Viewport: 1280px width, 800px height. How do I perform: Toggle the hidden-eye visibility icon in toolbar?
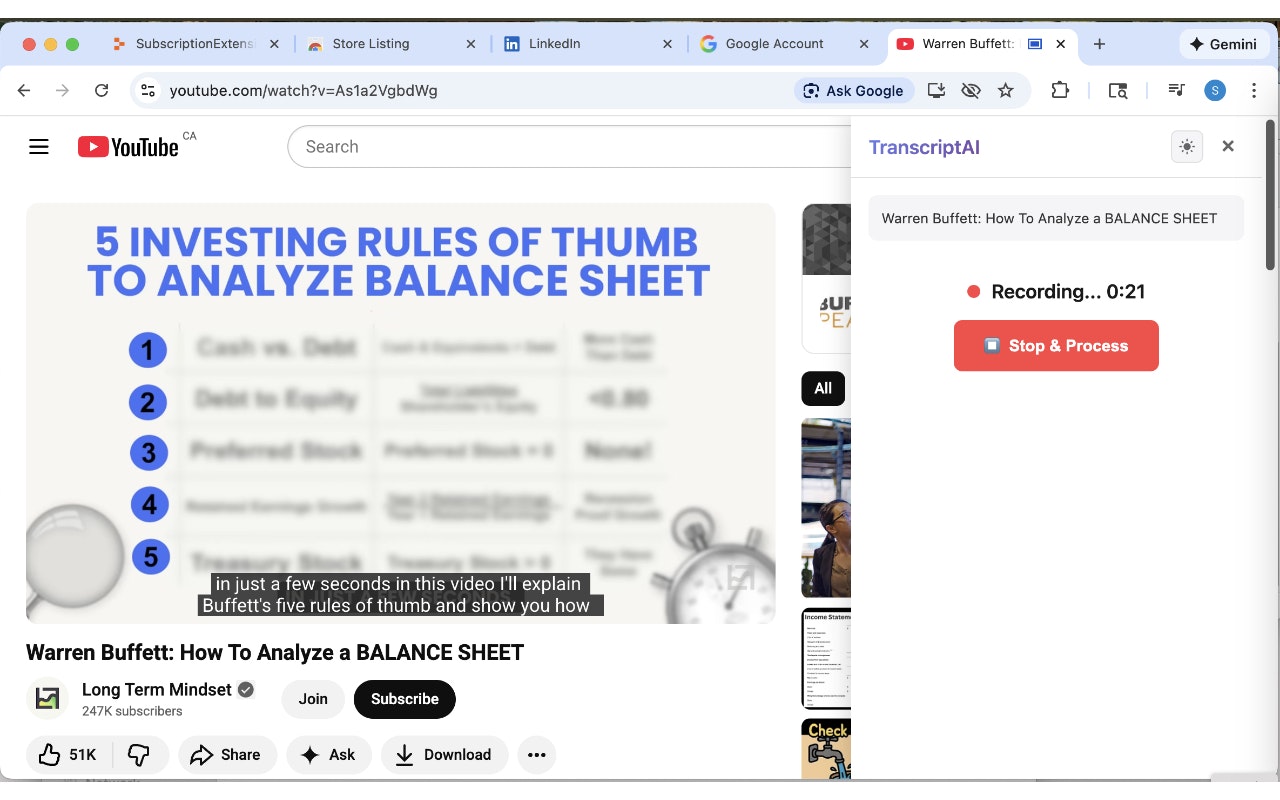click(970, 90)
